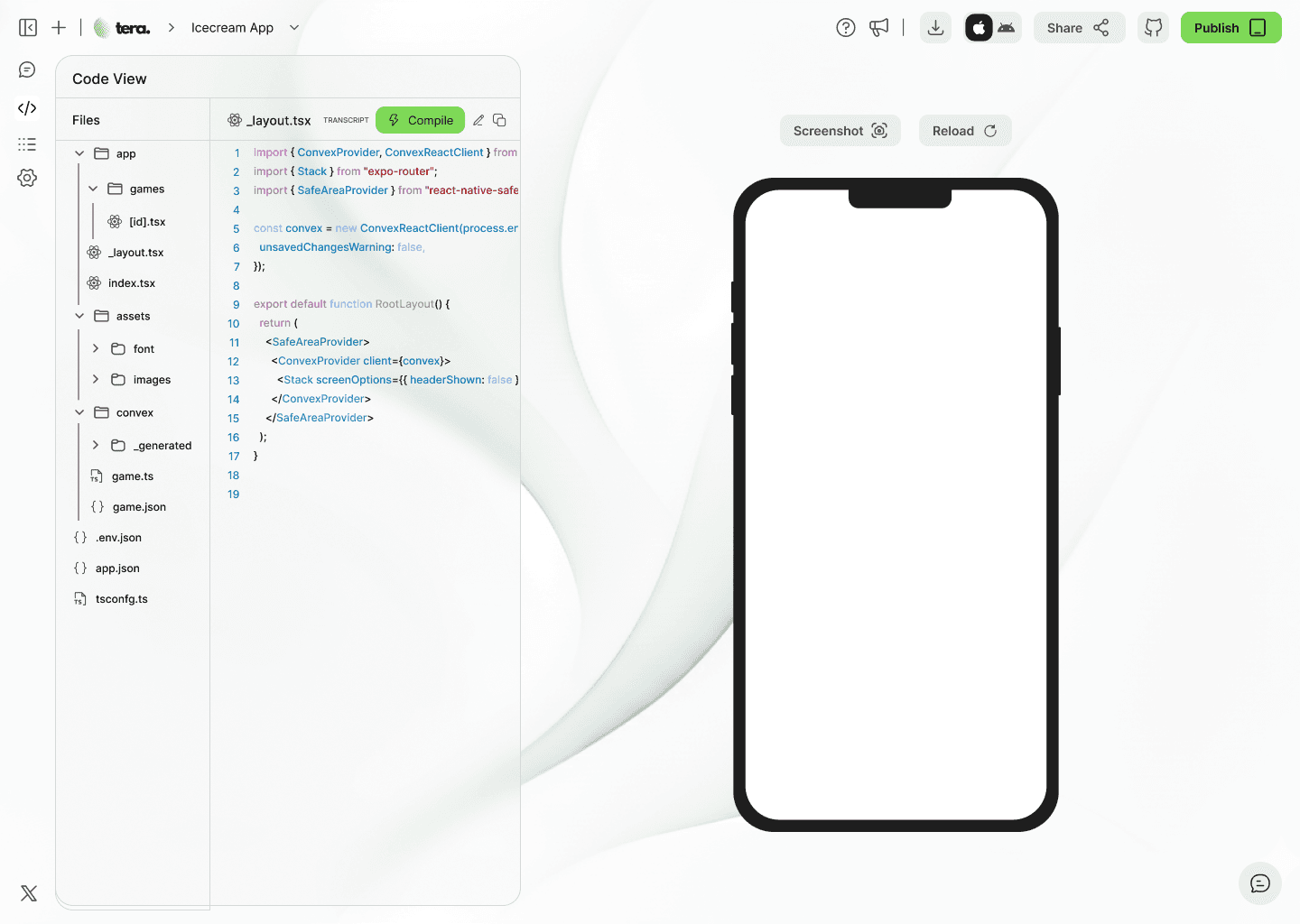Open the chat view in left sidebar
The width and height of the screenshot is (1300, 924).
pyautogui.click(x=27, y=69)
